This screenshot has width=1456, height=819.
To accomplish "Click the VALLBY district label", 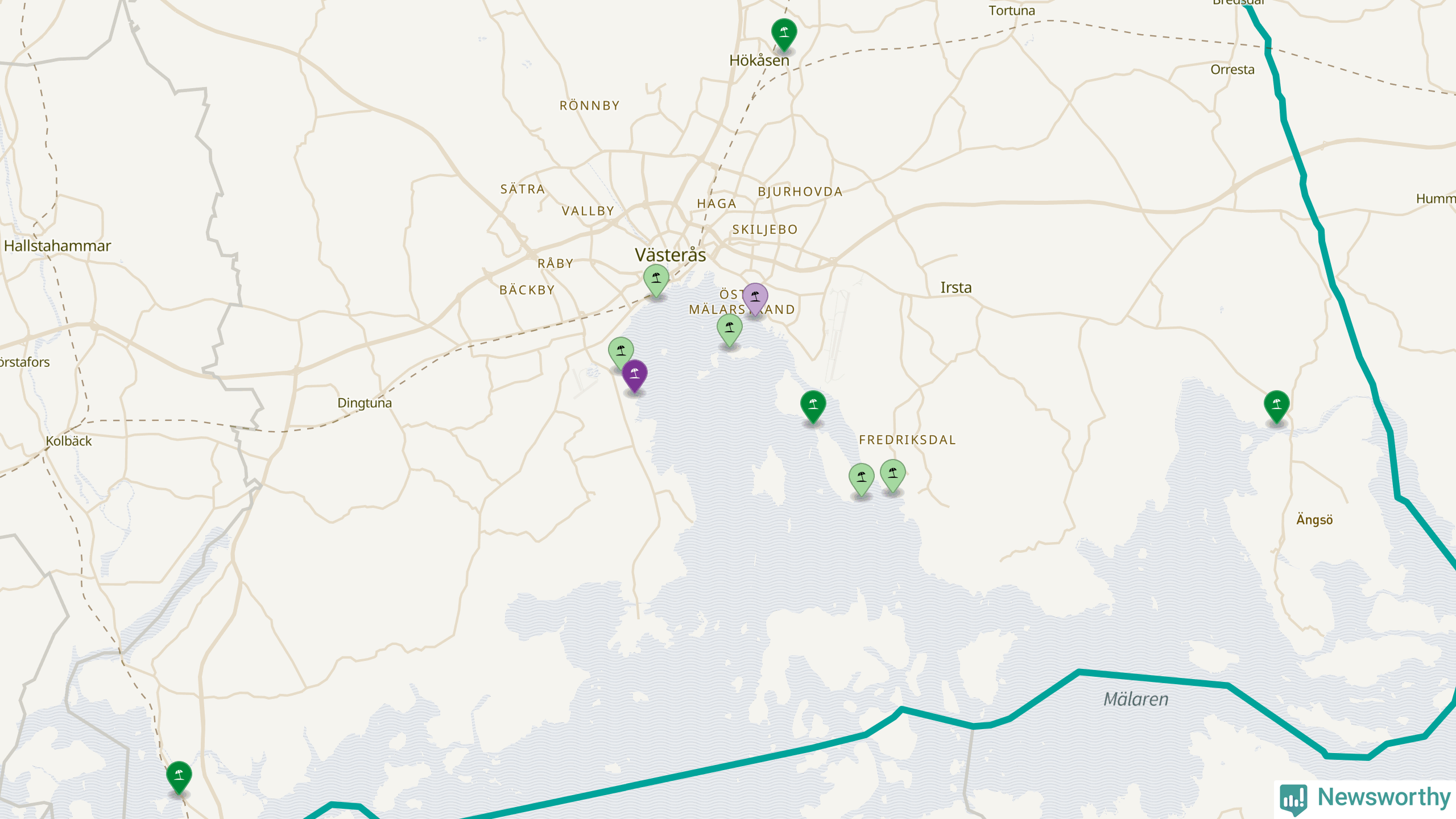I will (x=588, y=211).
